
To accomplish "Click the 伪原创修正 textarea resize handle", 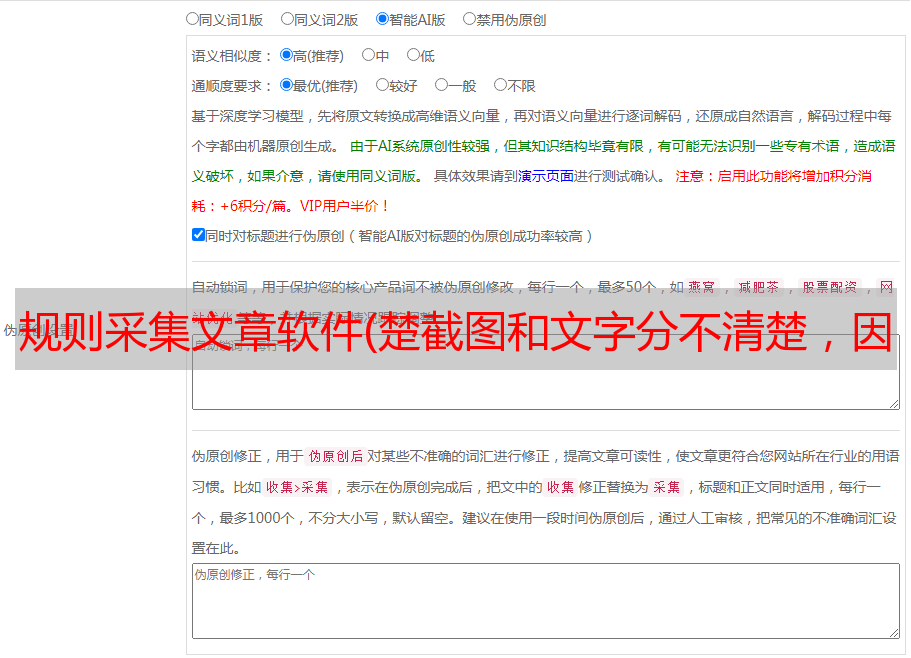I will click(894, 633).
